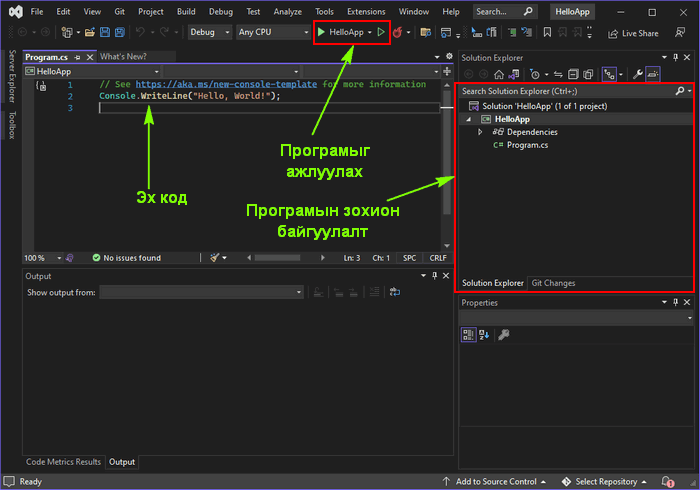Click the Search box in the title bar
Screen dimensions: 700x490
(504, 12)
